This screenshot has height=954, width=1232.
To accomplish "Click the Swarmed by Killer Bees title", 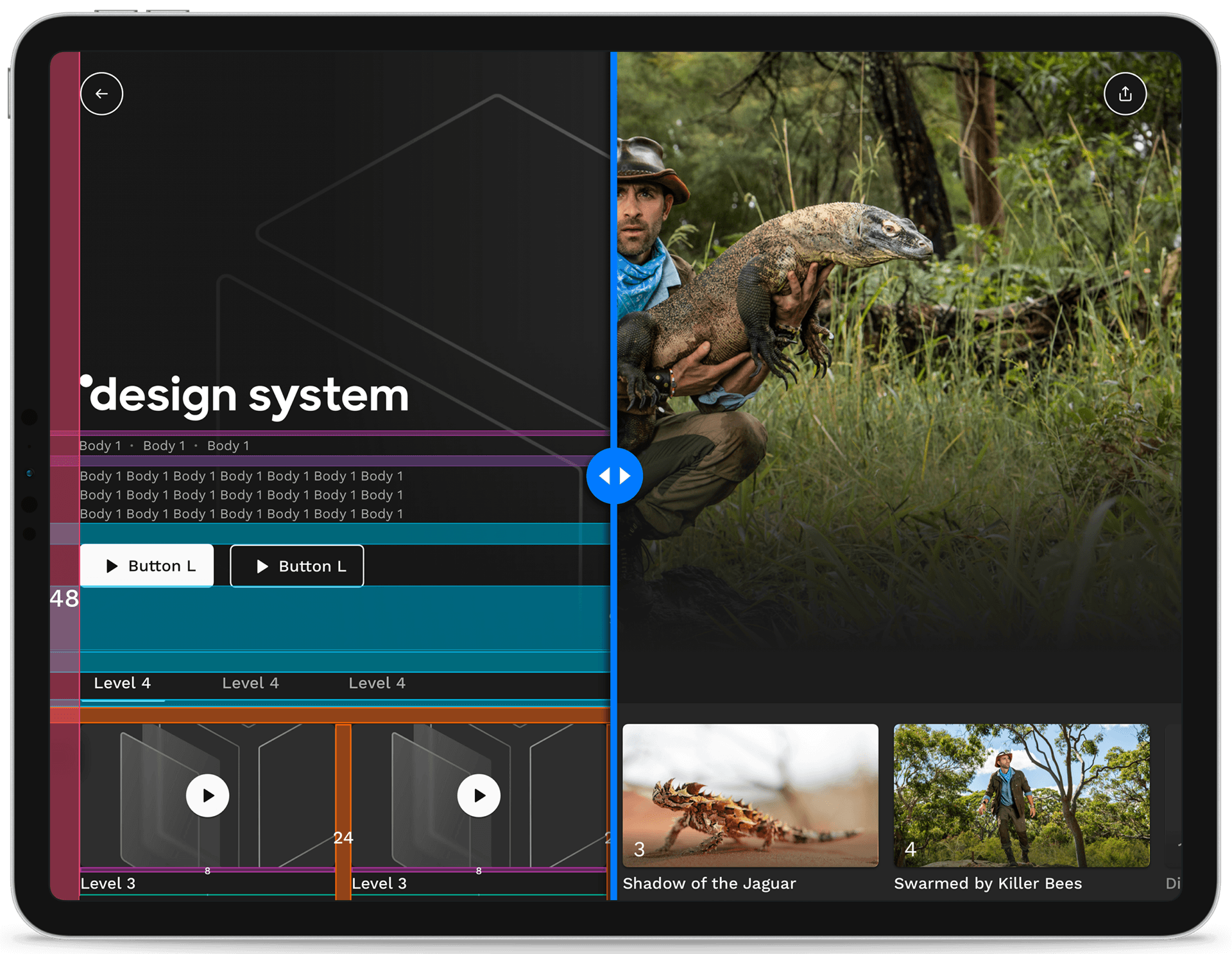I will point(988,883).
